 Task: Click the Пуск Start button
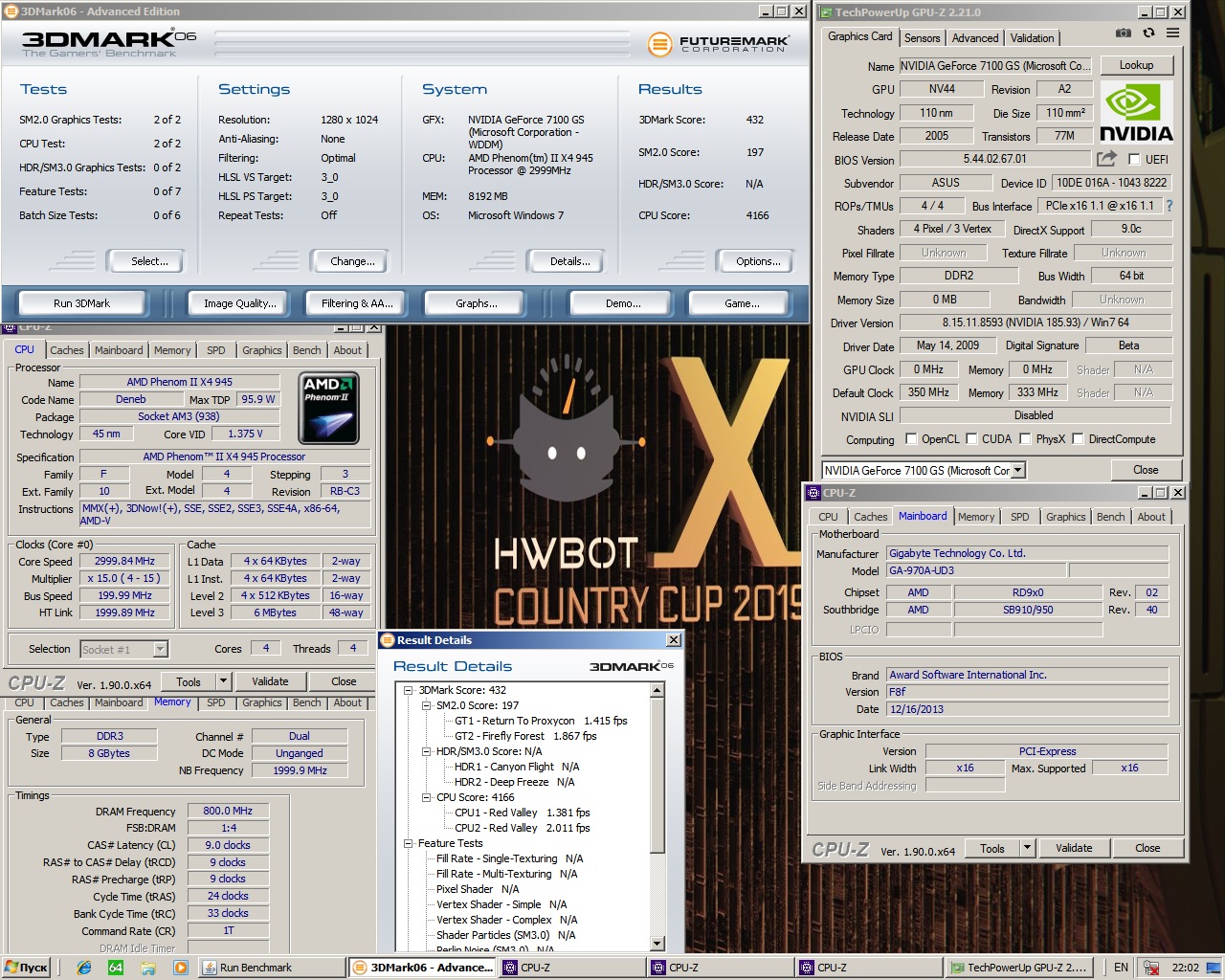(26, 968)
